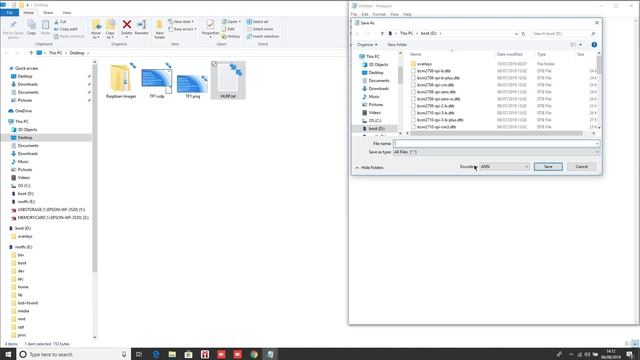This screenshot has height=360, width=640.
Task: Click Pin to Quick access in Explorer ribbon
Action: (x=13, y=29)
